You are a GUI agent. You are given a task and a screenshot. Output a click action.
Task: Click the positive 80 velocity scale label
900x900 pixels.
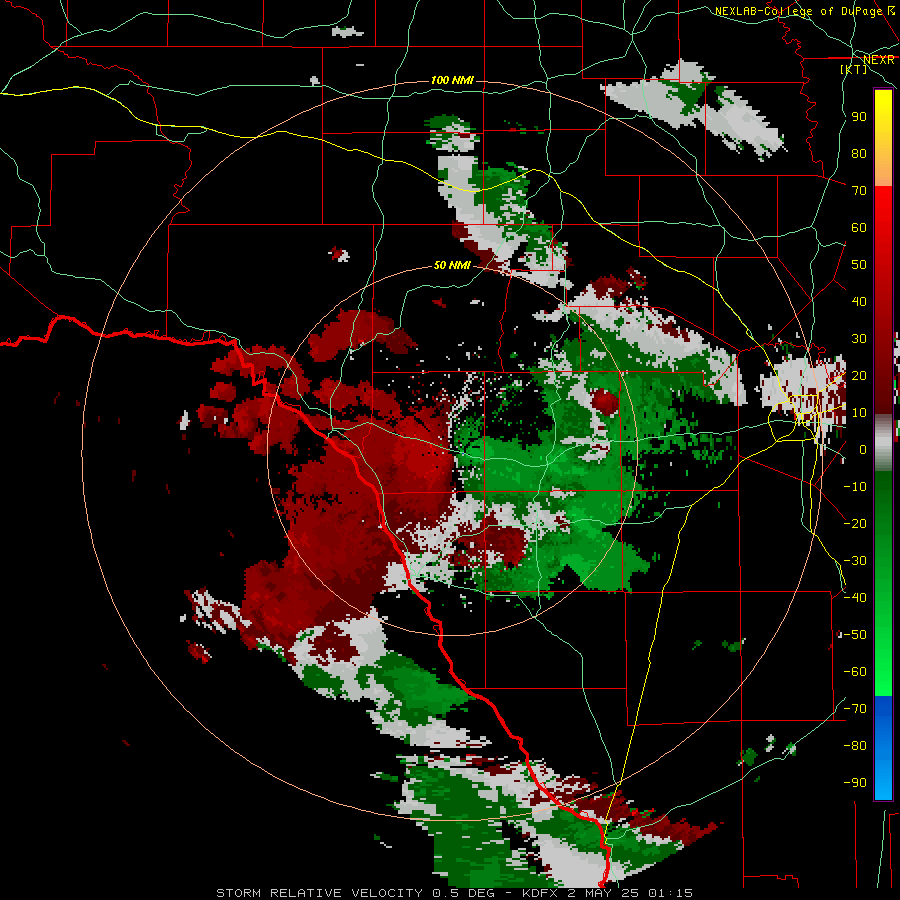(x=859, y=154)
